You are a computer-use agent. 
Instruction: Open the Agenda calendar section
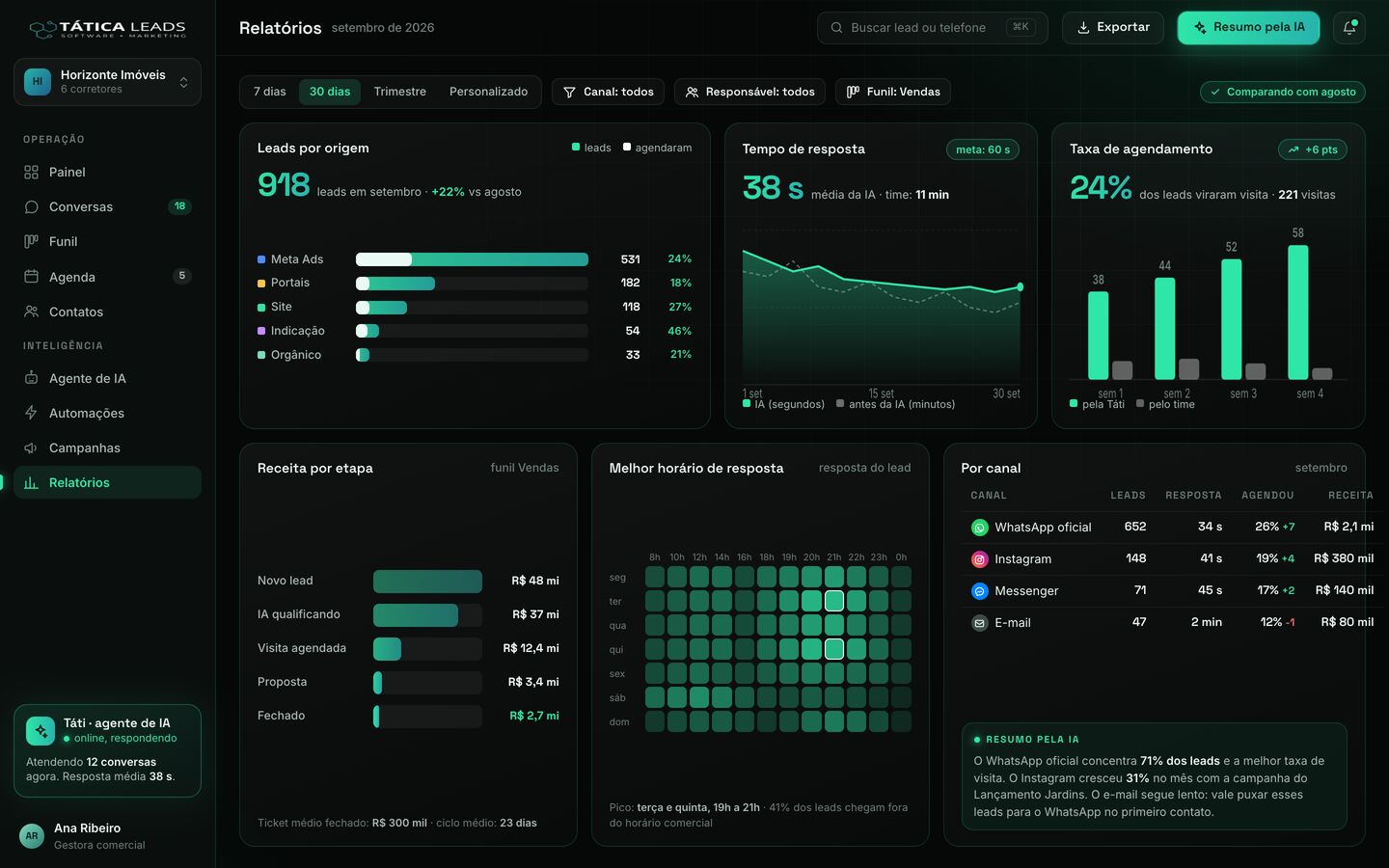pyautogui.click(x=107, y=277)
